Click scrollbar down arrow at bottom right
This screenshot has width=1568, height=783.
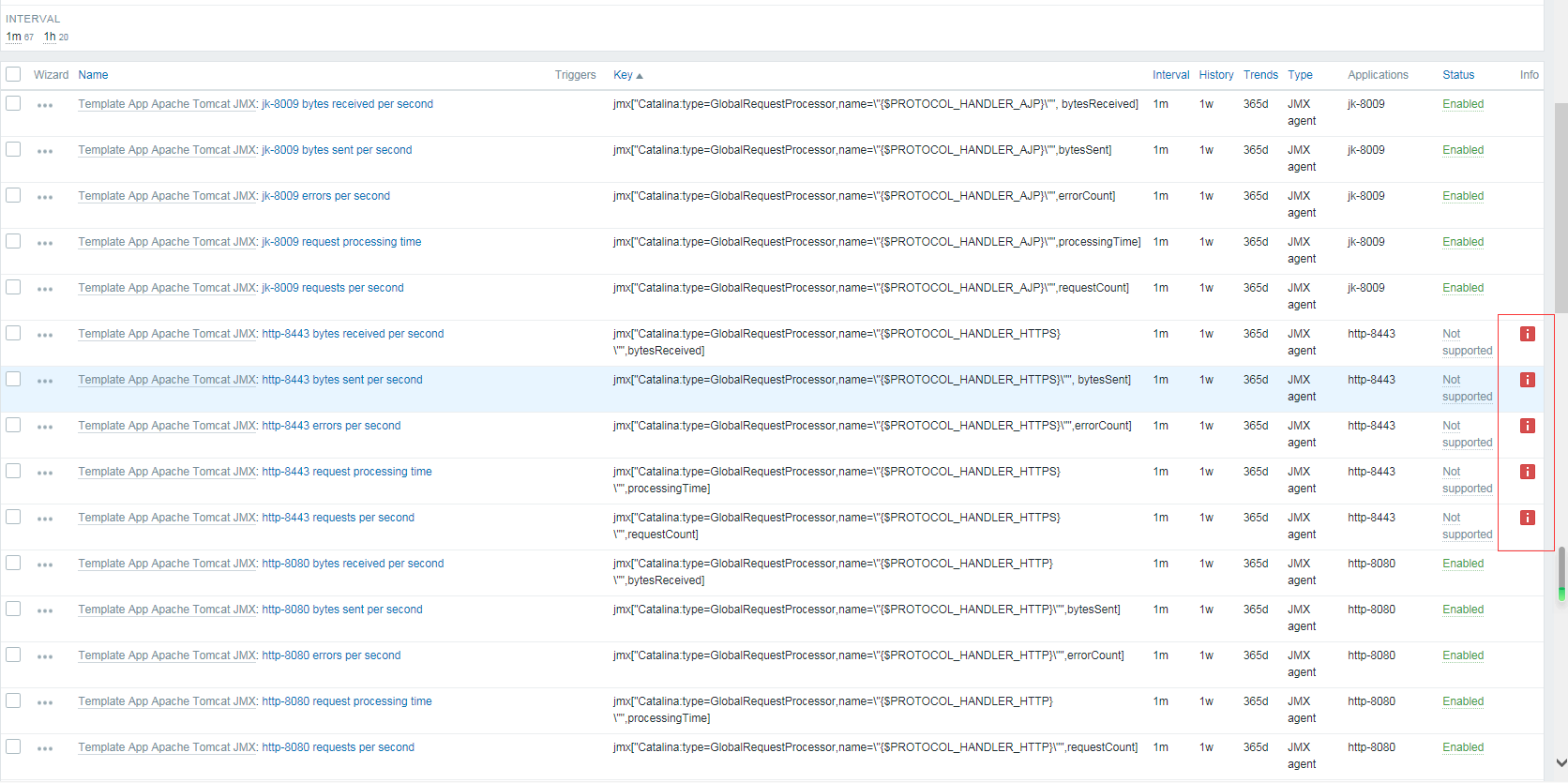1560,763
